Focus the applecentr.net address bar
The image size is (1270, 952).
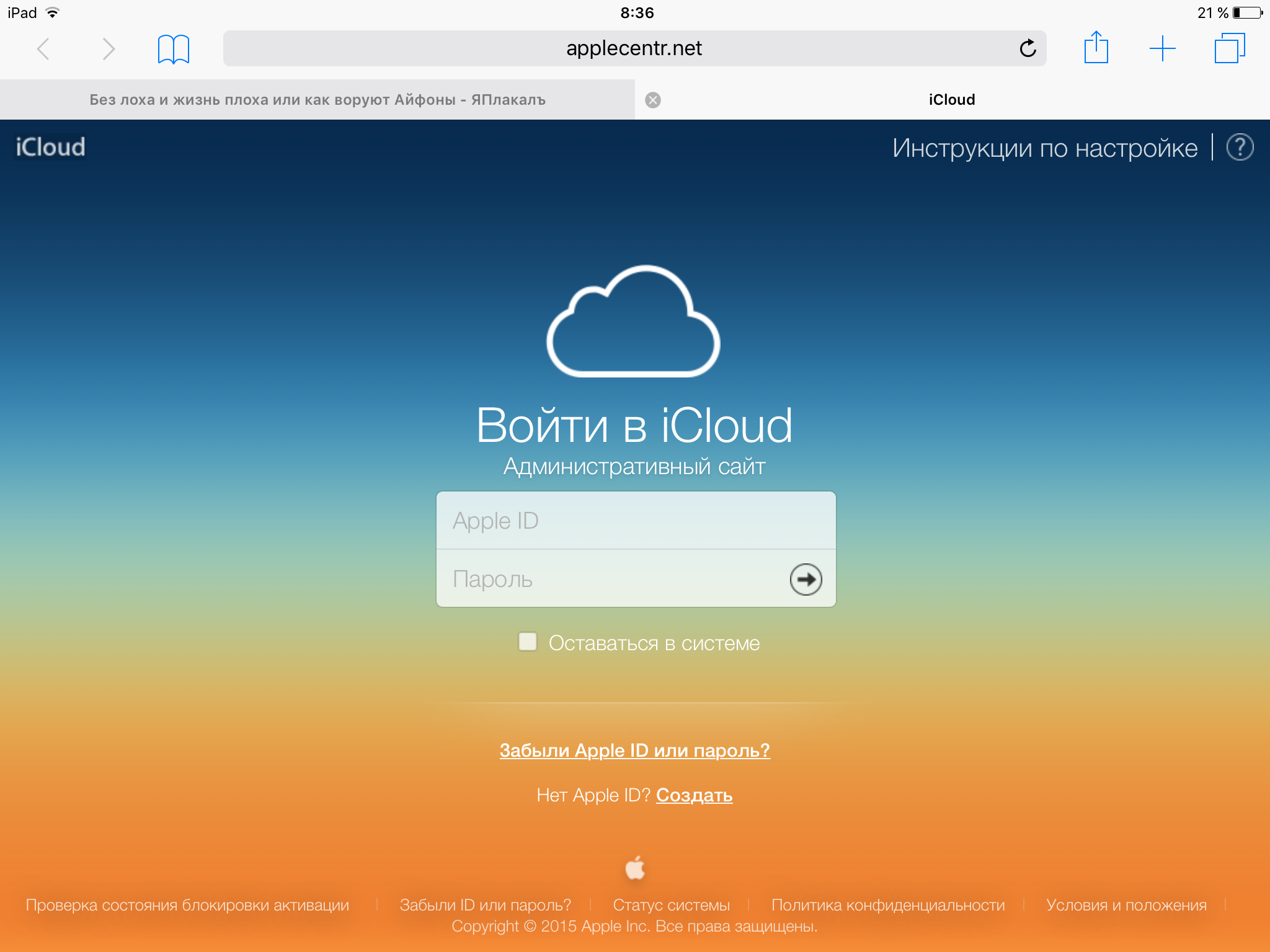(x=634, y=48)
